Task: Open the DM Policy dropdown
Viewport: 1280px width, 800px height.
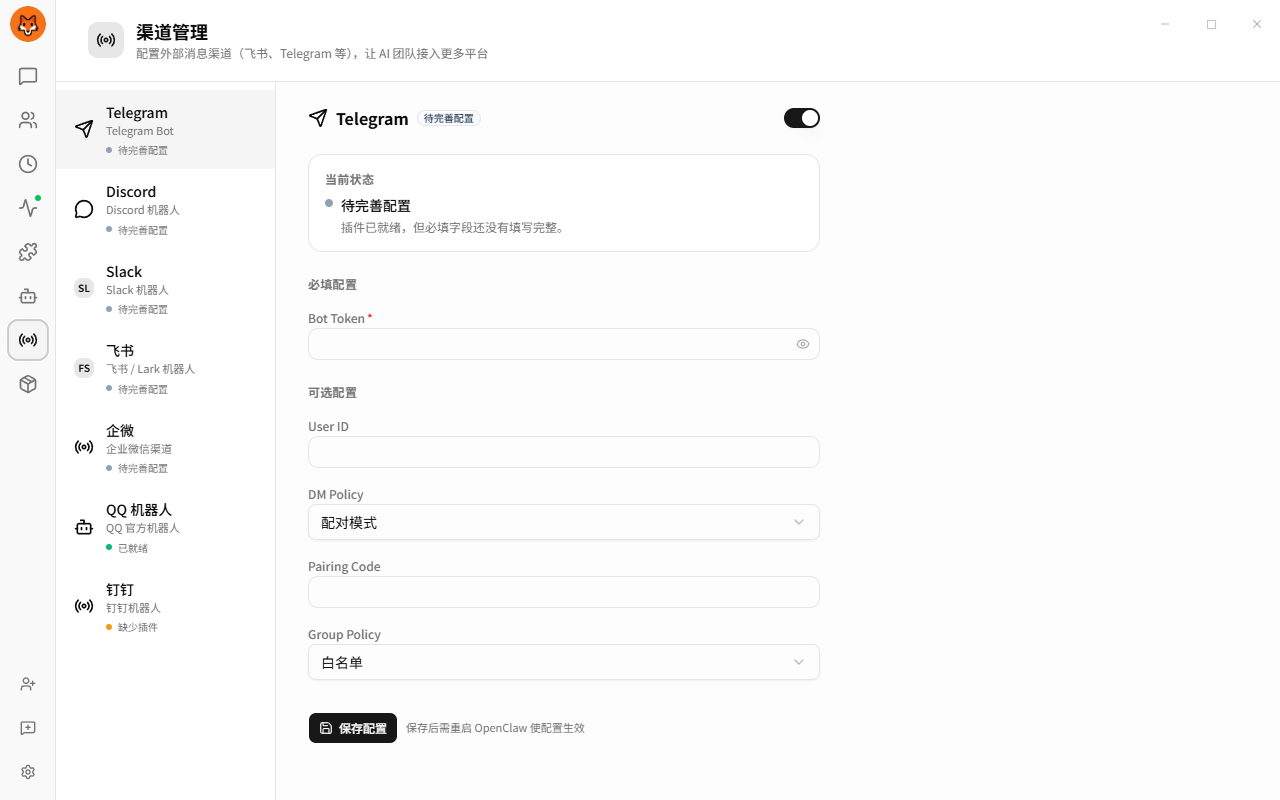Action: [x=564, y=522]
